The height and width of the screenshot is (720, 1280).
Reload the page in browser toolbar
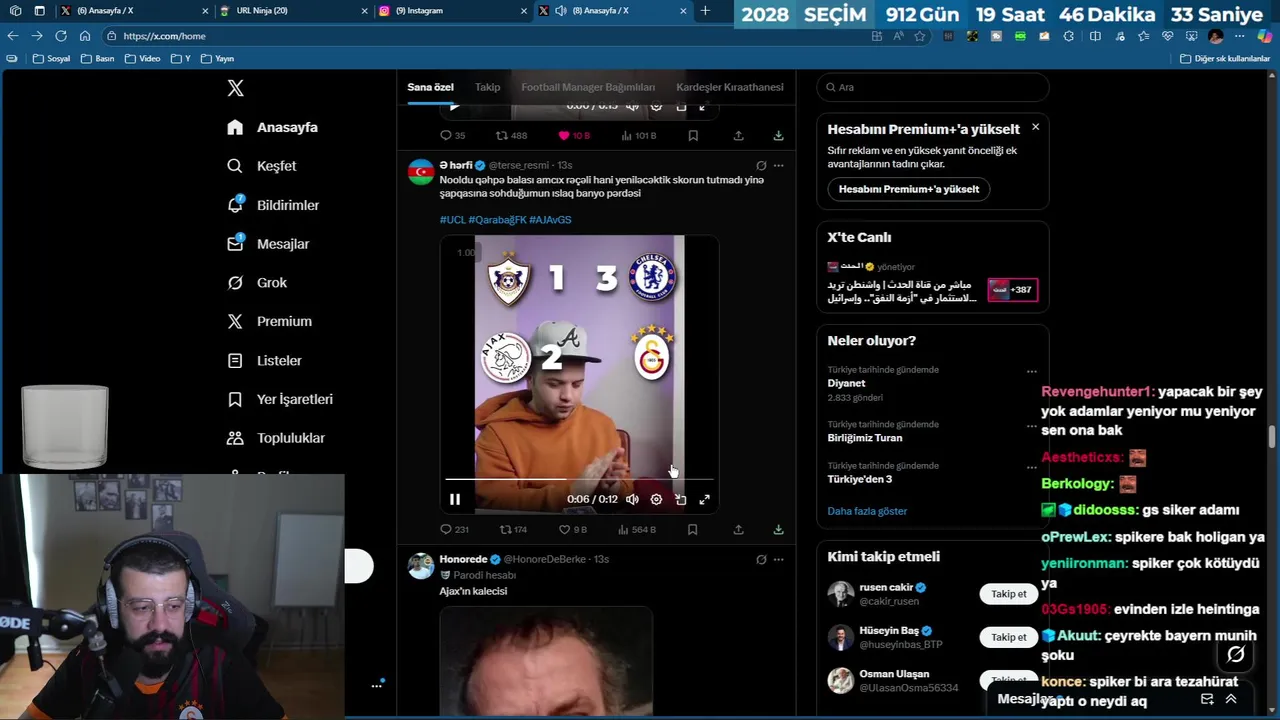tap(60, 36)
